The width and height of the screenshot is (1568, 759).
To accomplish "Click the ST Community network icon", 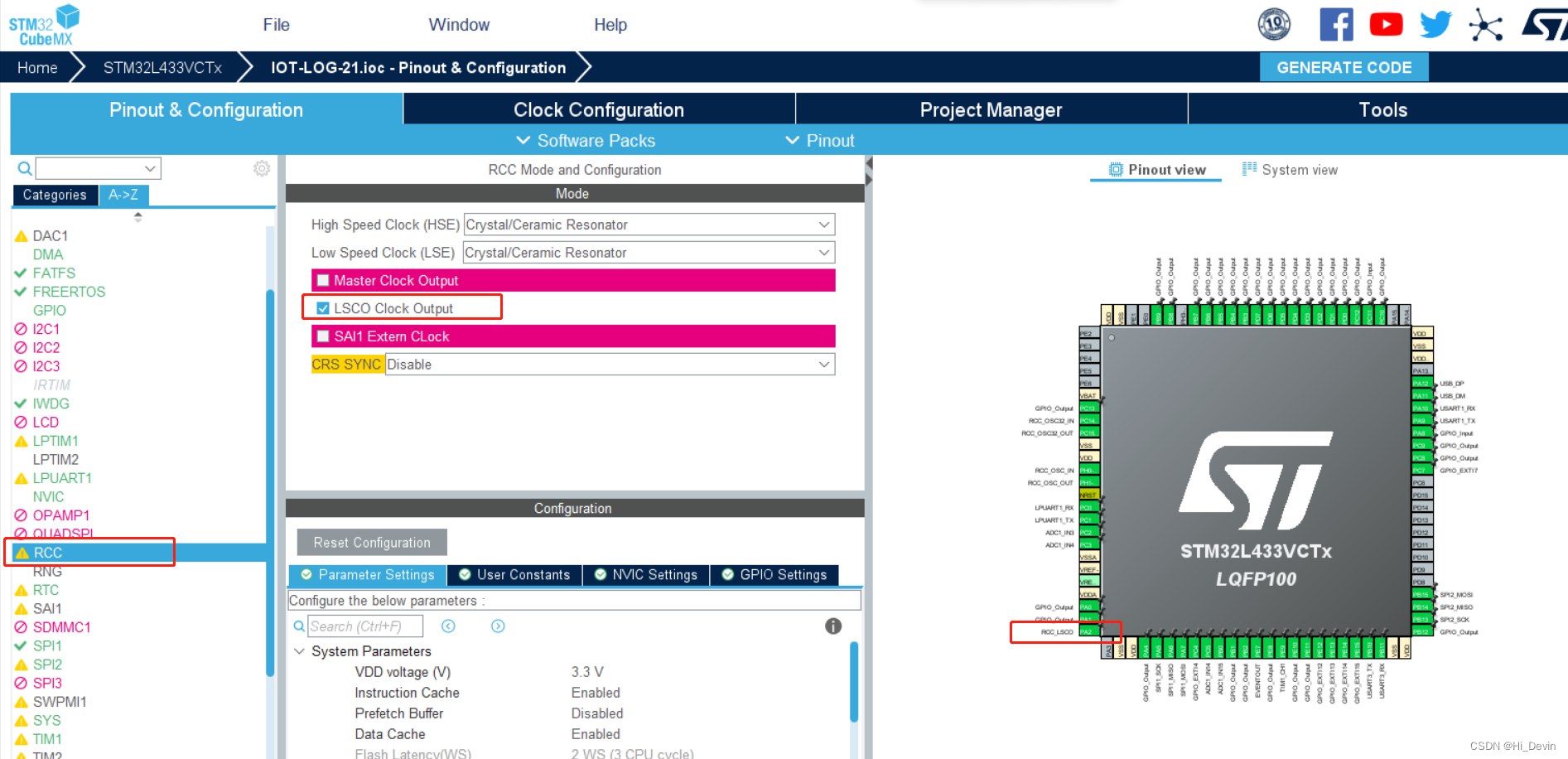I will [1484, 23].
